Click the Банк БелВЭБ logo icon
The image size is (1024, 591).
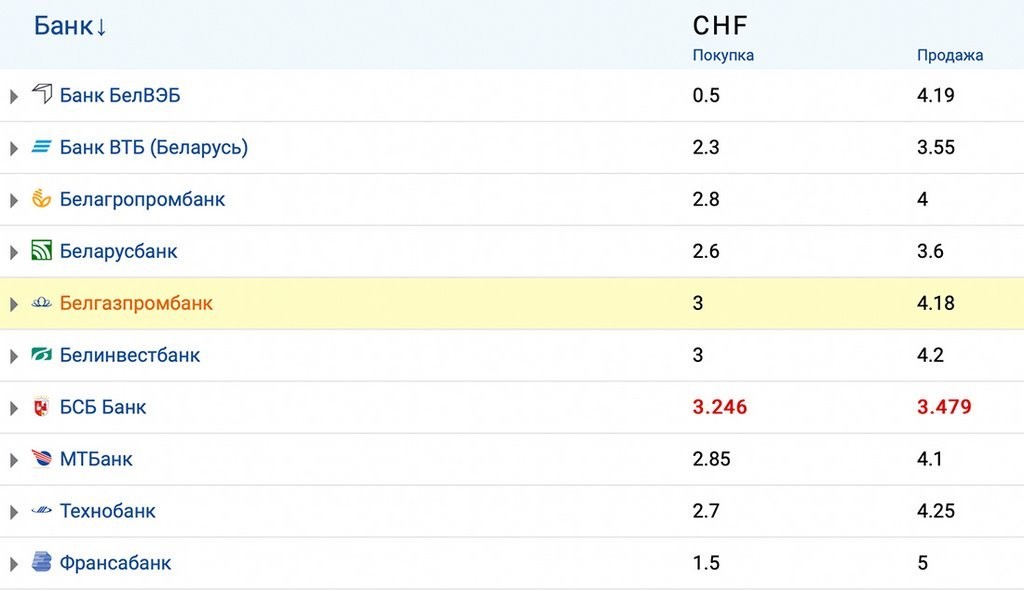click(41, 95)
